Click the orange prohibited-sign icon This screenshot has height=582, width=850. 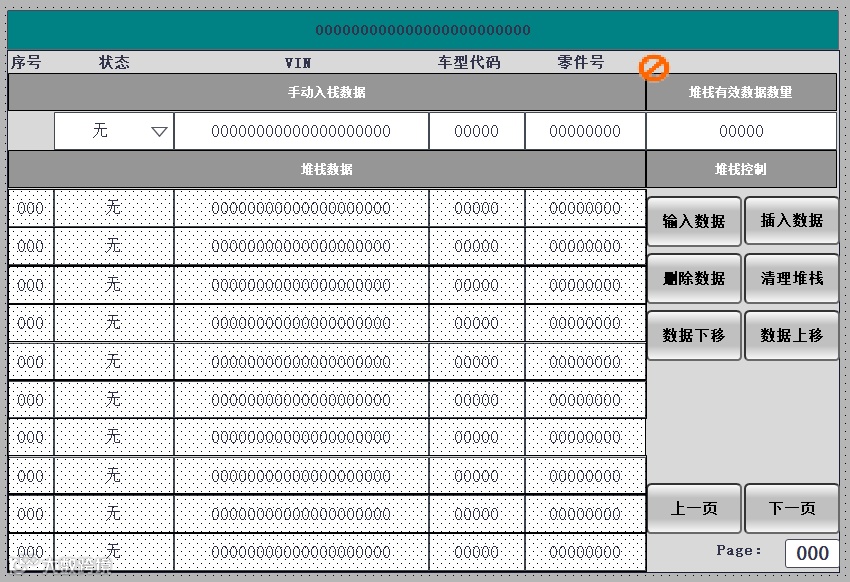point(654,68)
